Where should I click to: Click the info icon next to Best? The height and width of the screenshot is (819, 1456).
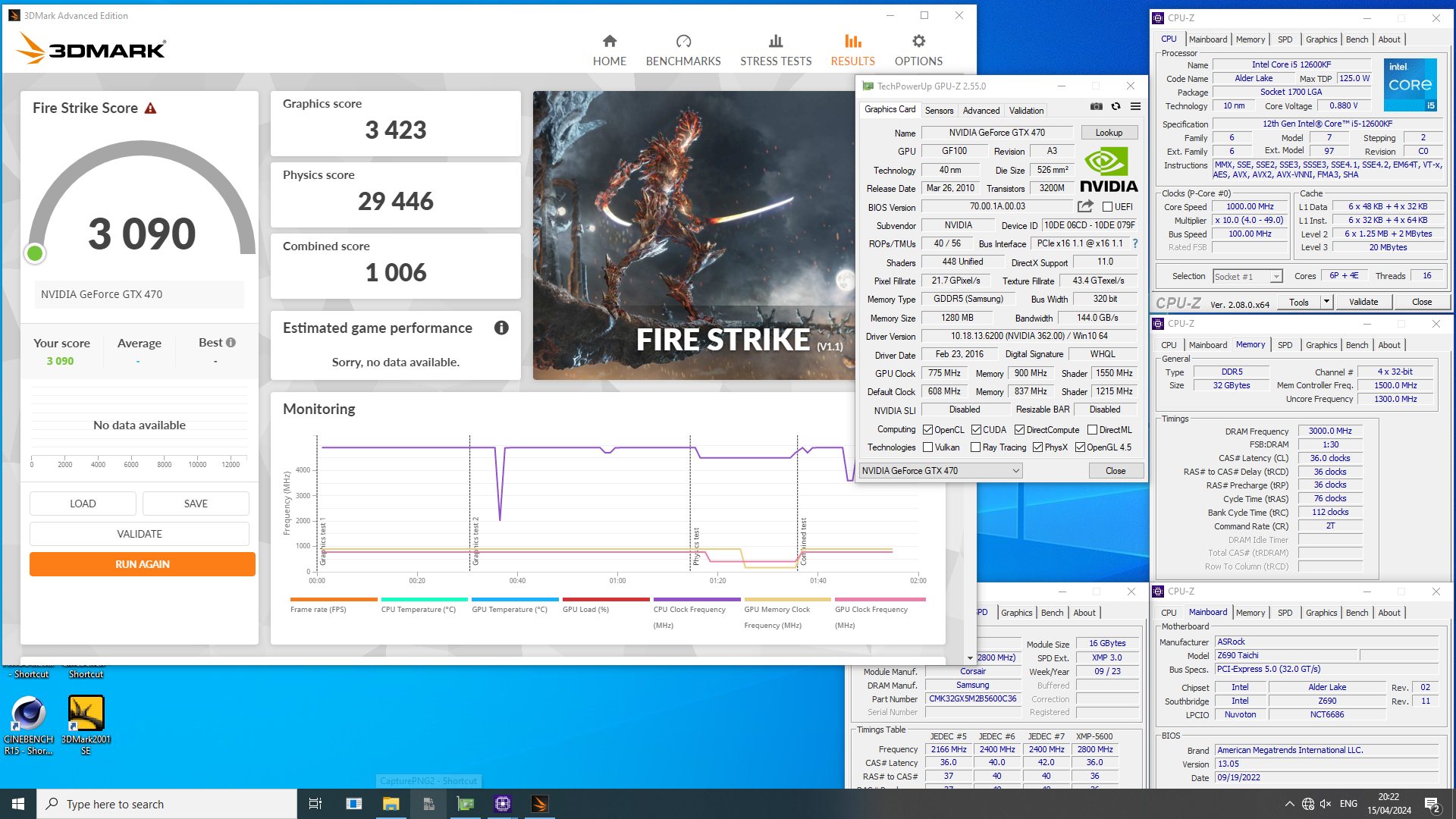point(231,343)
